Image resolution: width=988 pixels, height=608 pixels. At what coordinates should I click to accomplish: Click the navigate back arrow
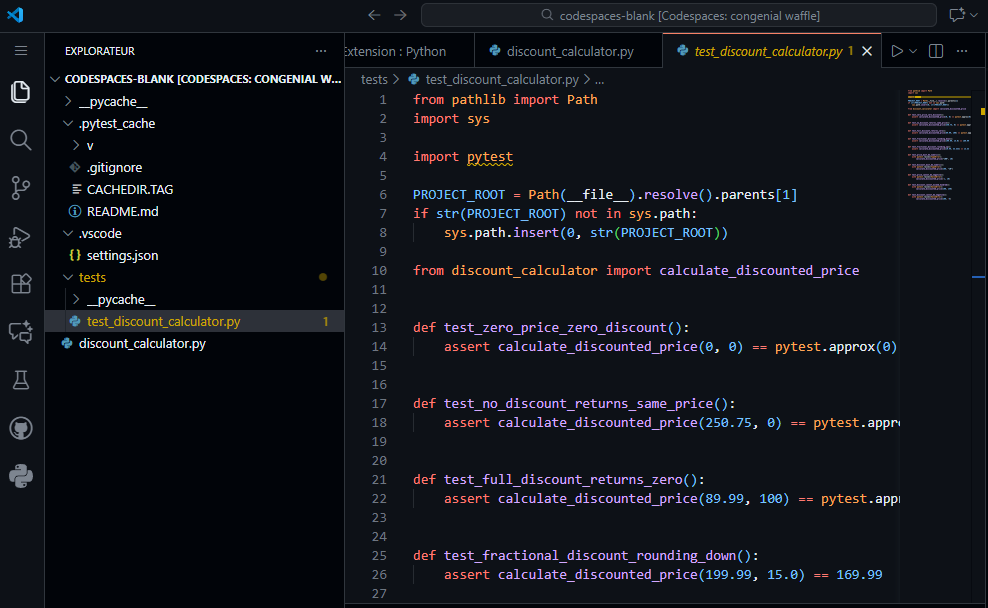pos(374,15)
